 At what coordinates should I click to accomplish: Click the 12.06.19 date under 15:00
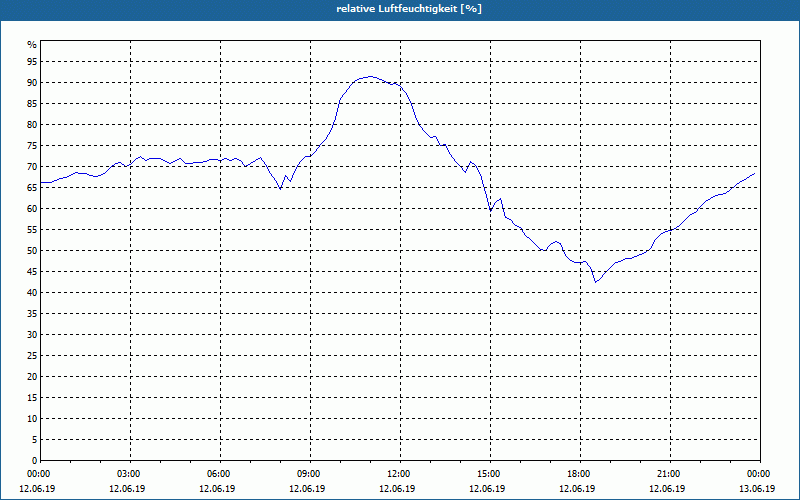(487, 489)
